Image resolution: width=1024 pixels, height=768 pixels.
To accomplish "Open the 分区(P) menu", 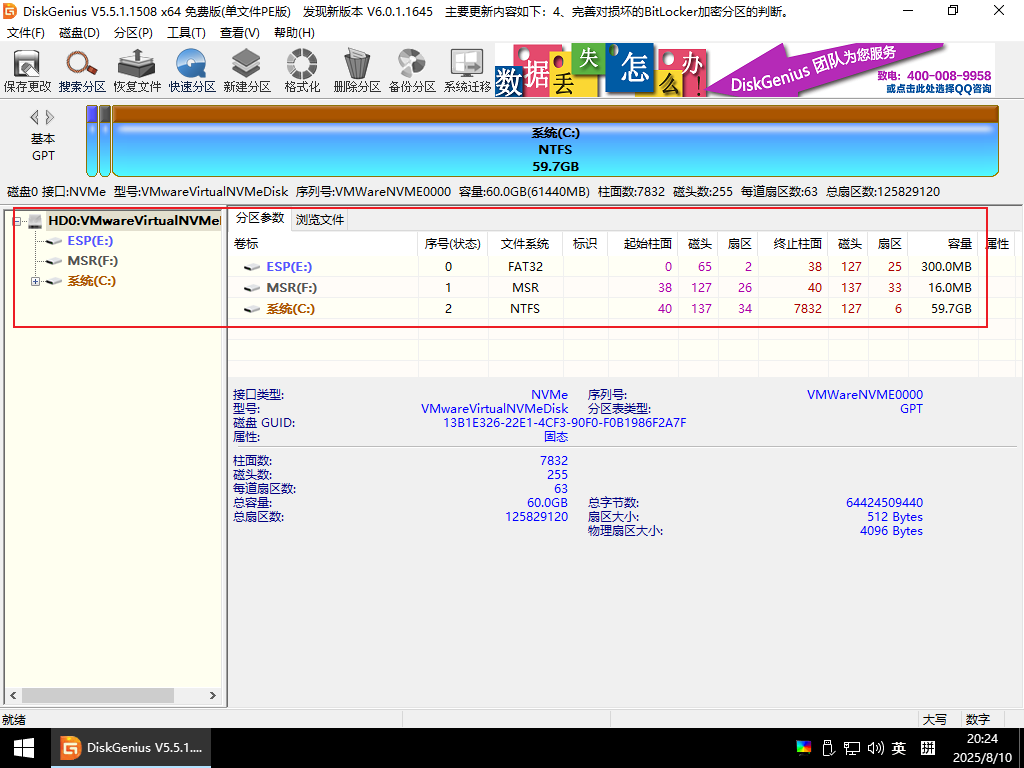I will [x=133, y=33].
